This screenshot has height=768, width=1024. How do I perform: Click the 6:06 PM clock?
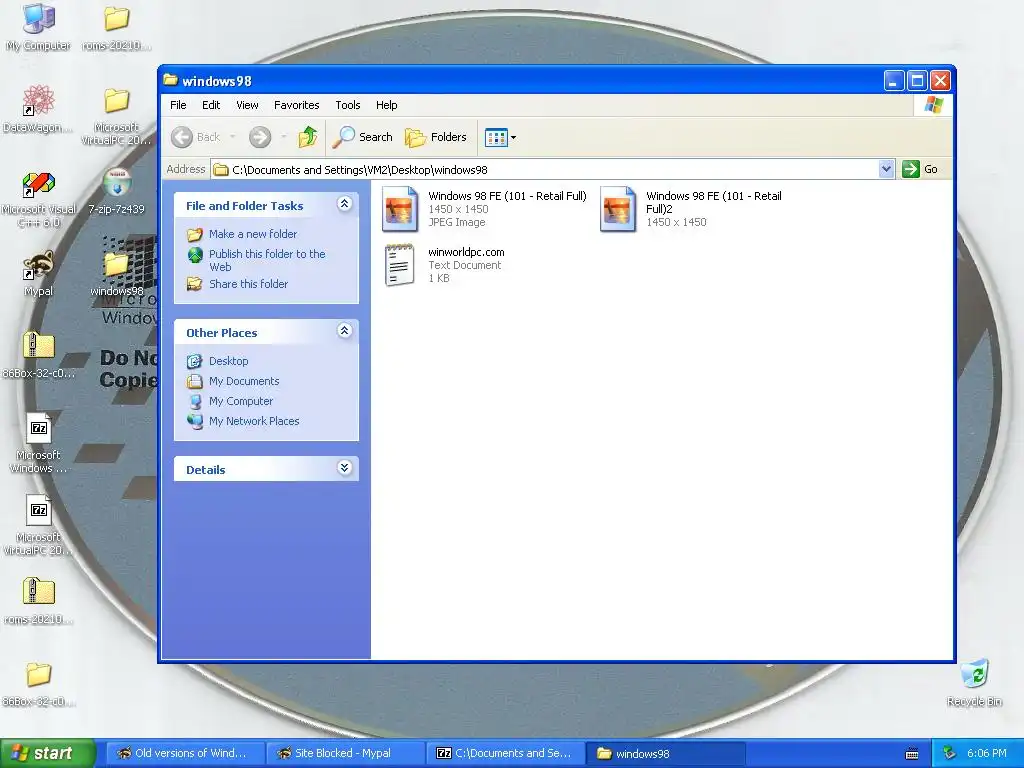(986, 753)
